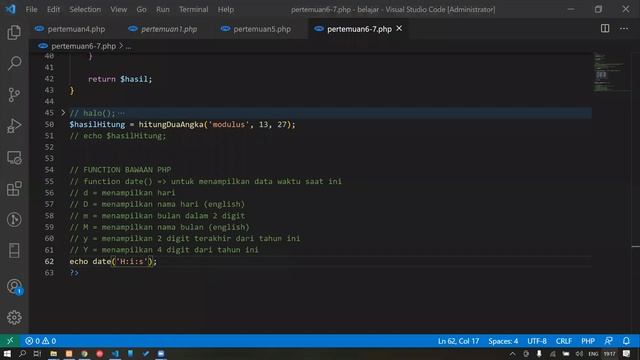The width and height of the screenshot is (640, 360).
Task: Click the editor vertical scrollbar
Action: (x=636, y=192)
